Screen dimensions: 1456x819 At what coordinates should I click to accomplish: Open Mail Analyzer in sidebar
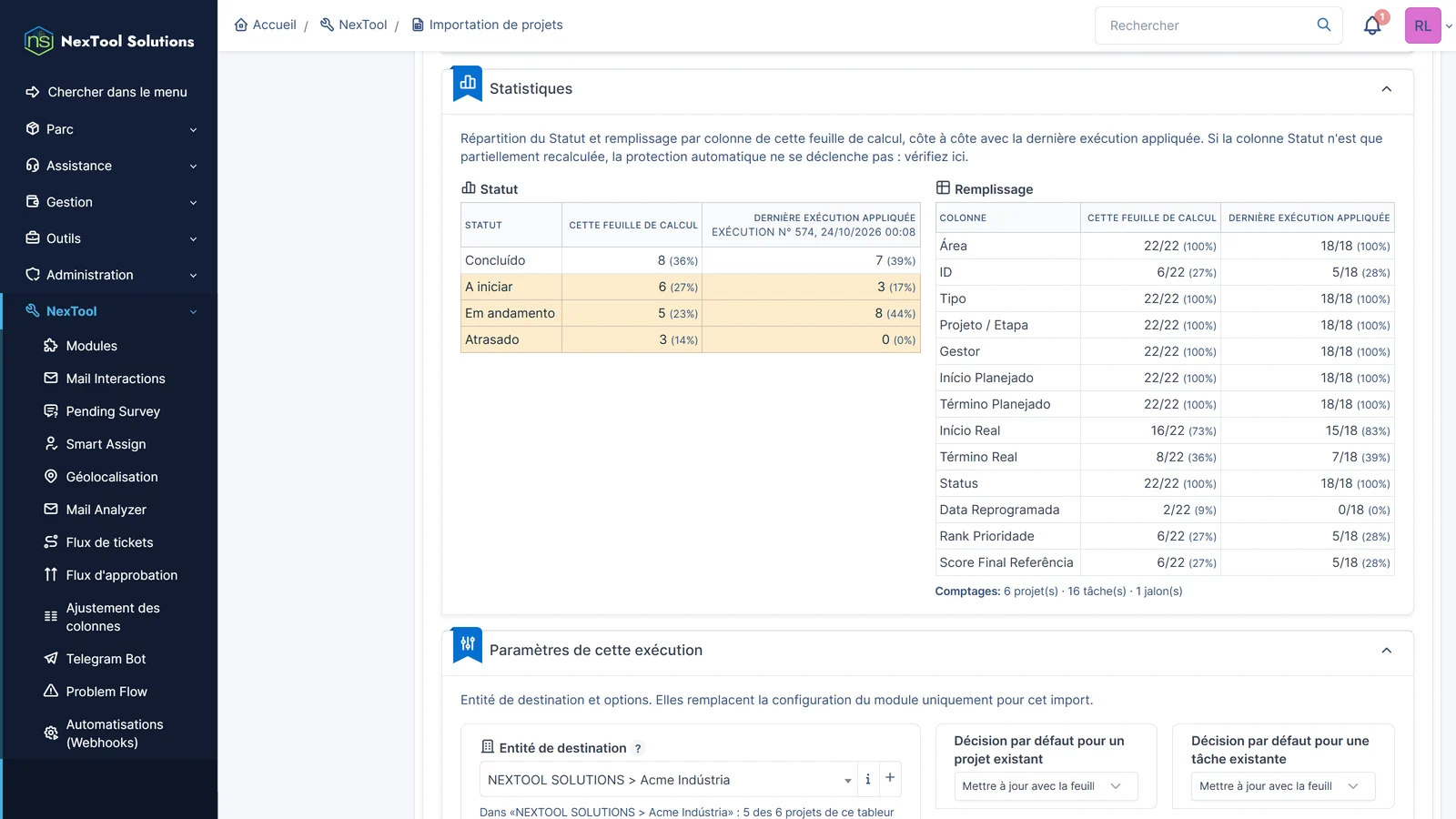tap(106, 510)
